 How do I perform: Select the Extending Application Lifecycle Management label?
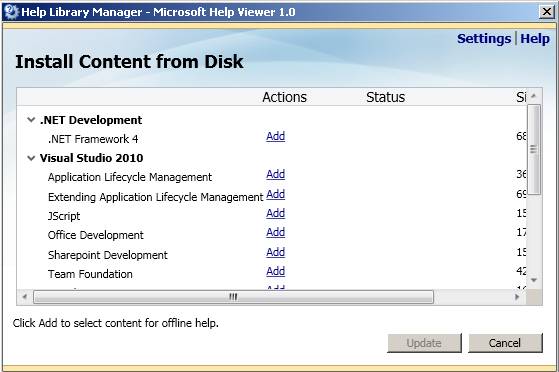coord(155,197)
